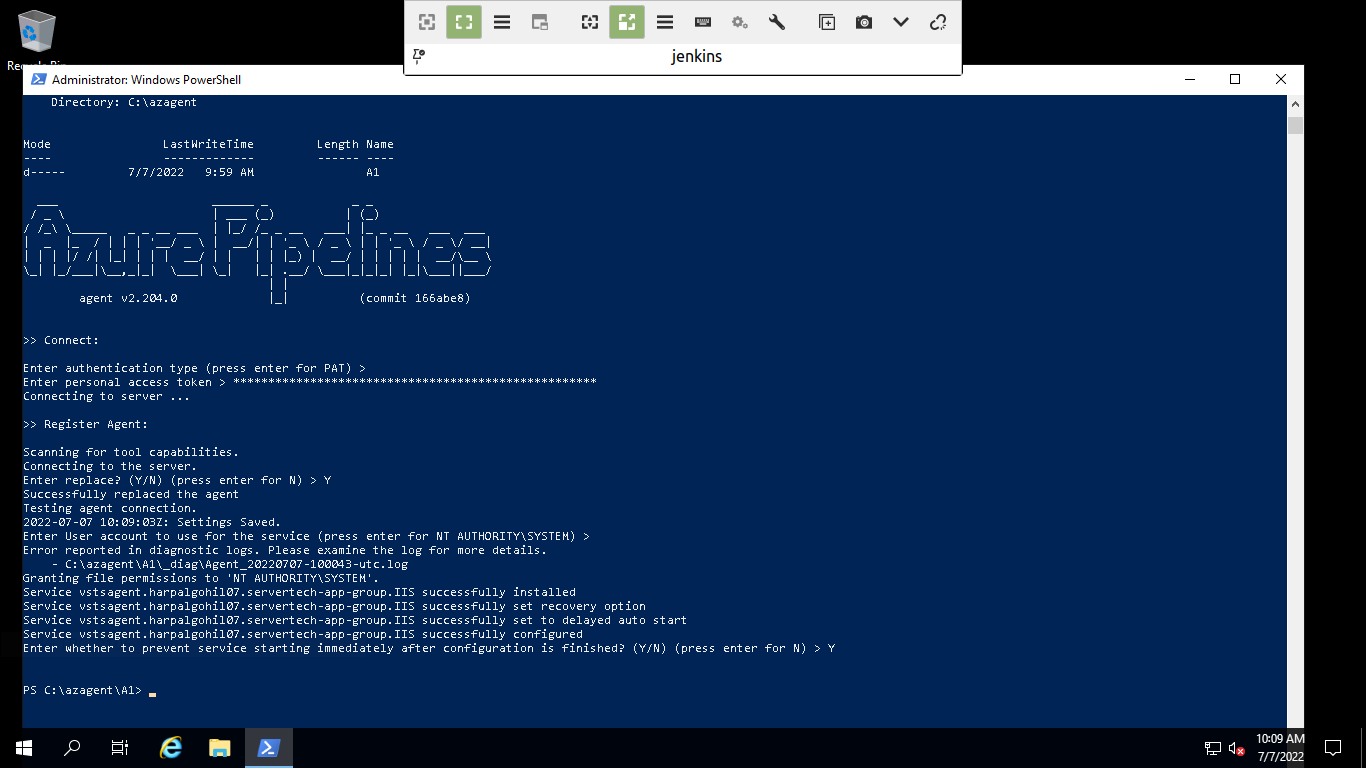This screenshot has width=1366, height=768.
Task: Toggle fullscreen mode in remote toolbar
Action: pyautogui.click(x=464, y=22)
